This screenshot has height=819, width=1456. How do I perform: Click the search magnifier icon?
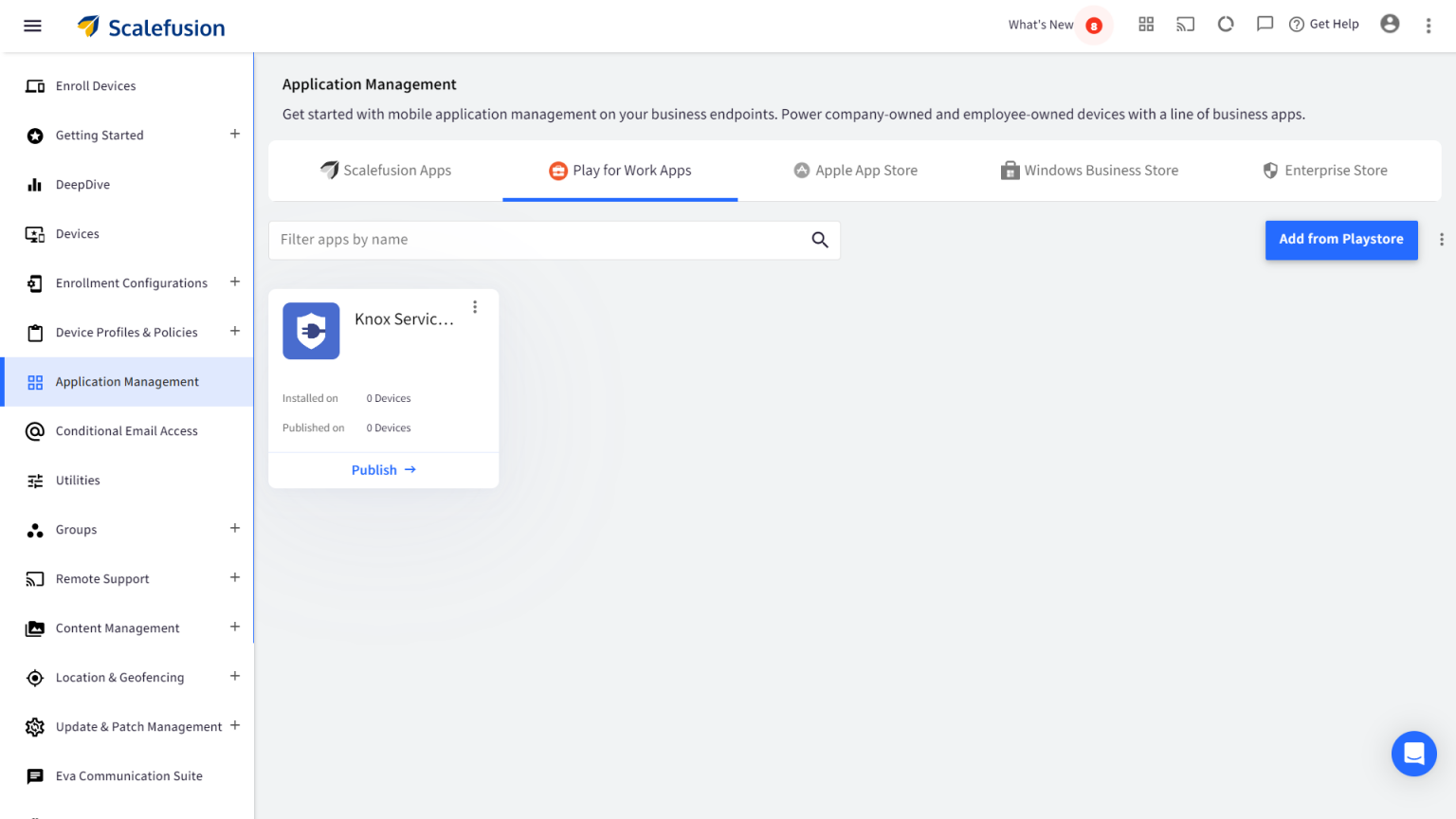click(820, 241)
